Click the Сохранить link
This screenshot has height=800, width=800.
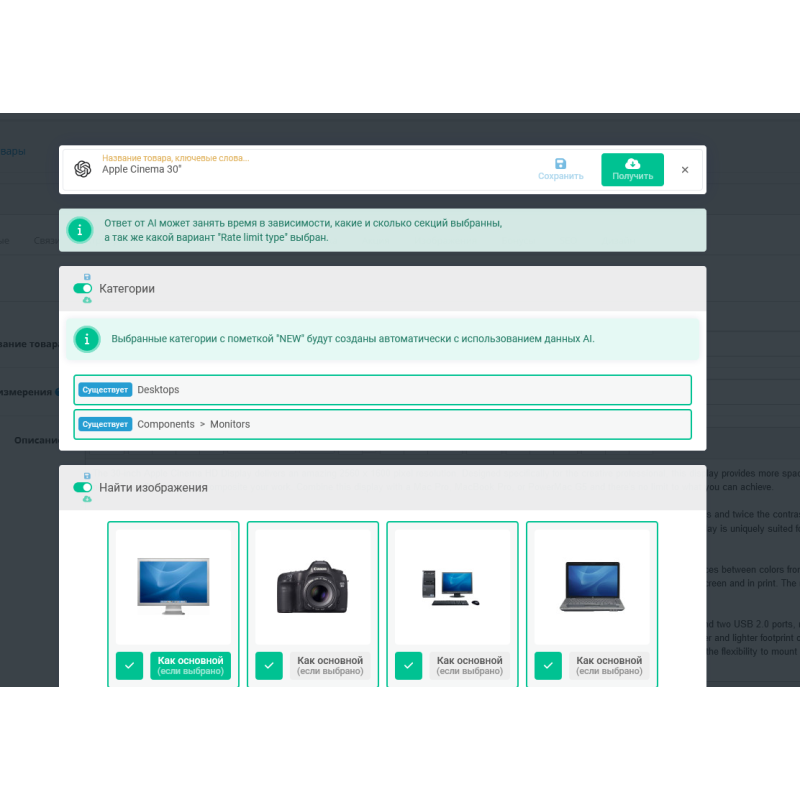click(560, 175)
